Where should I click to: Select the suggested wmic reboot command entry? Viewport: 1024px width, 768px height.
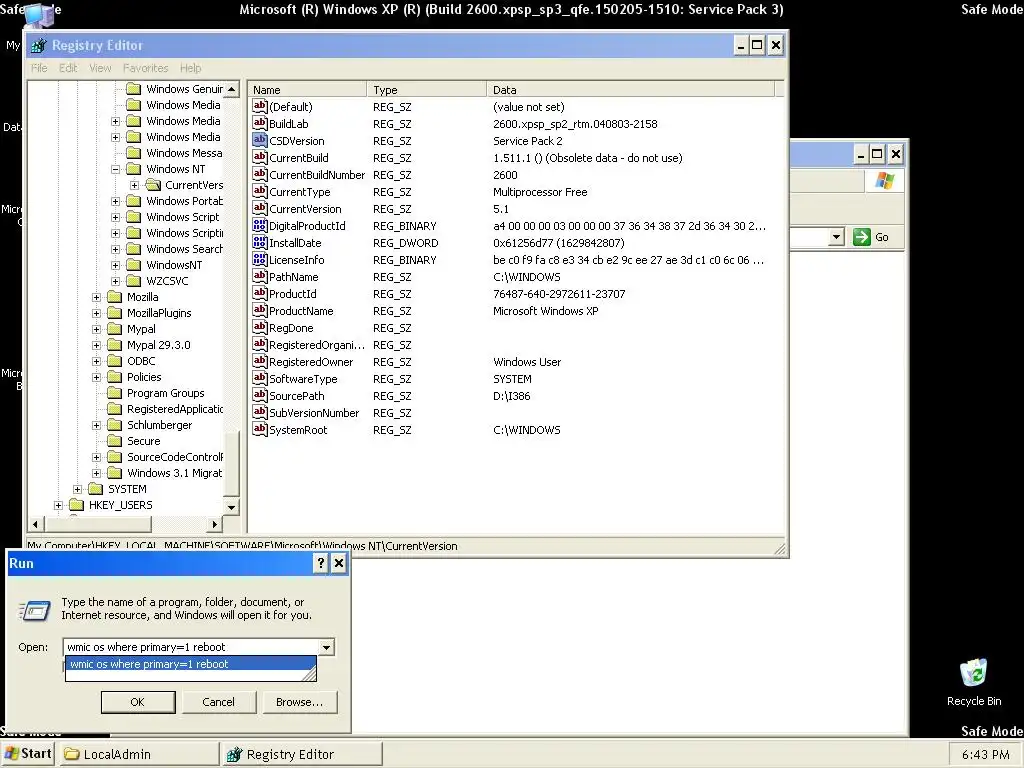pyautogui.click(x=190, y=664)
